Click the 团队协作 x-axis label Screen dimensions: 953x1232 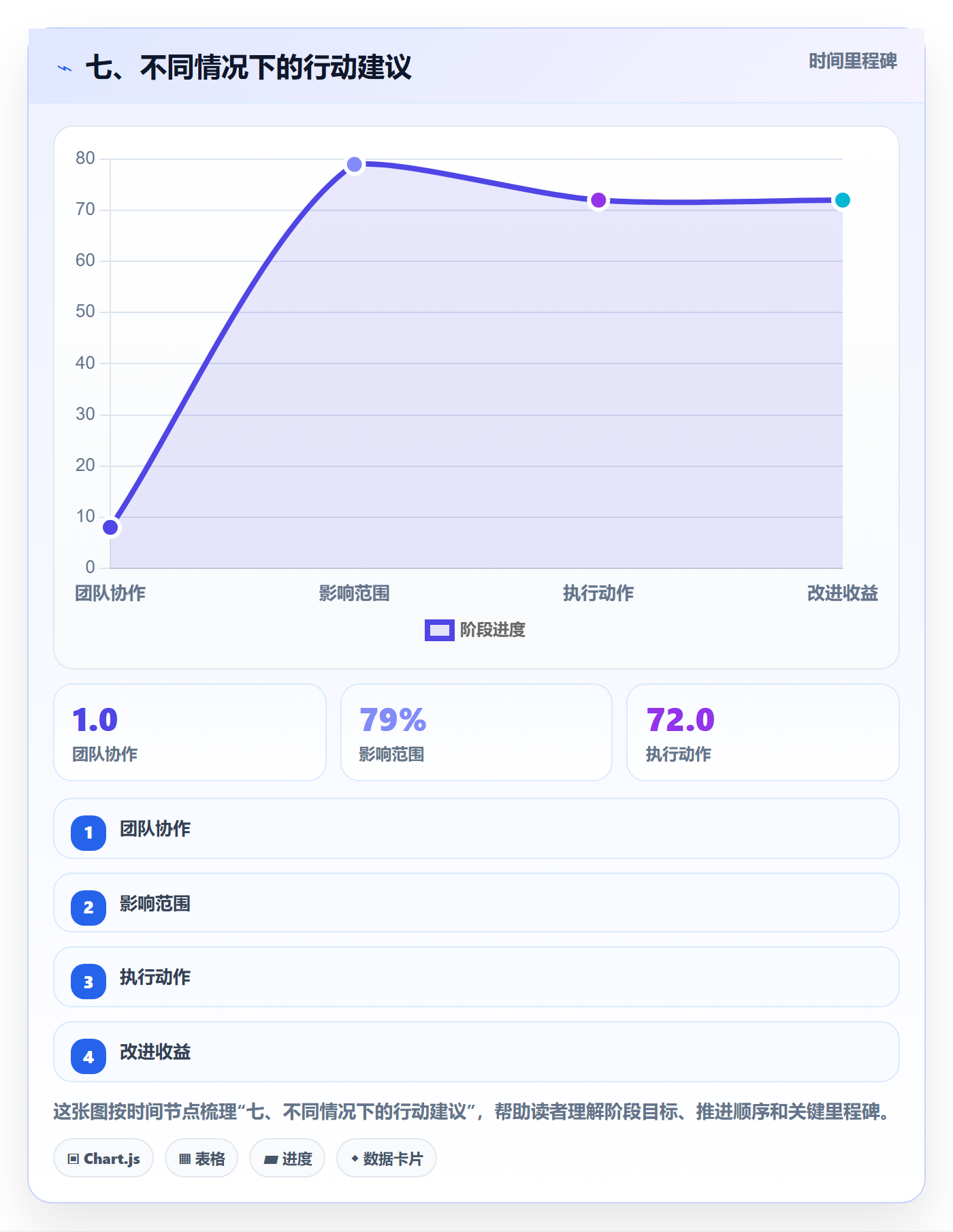110,593
